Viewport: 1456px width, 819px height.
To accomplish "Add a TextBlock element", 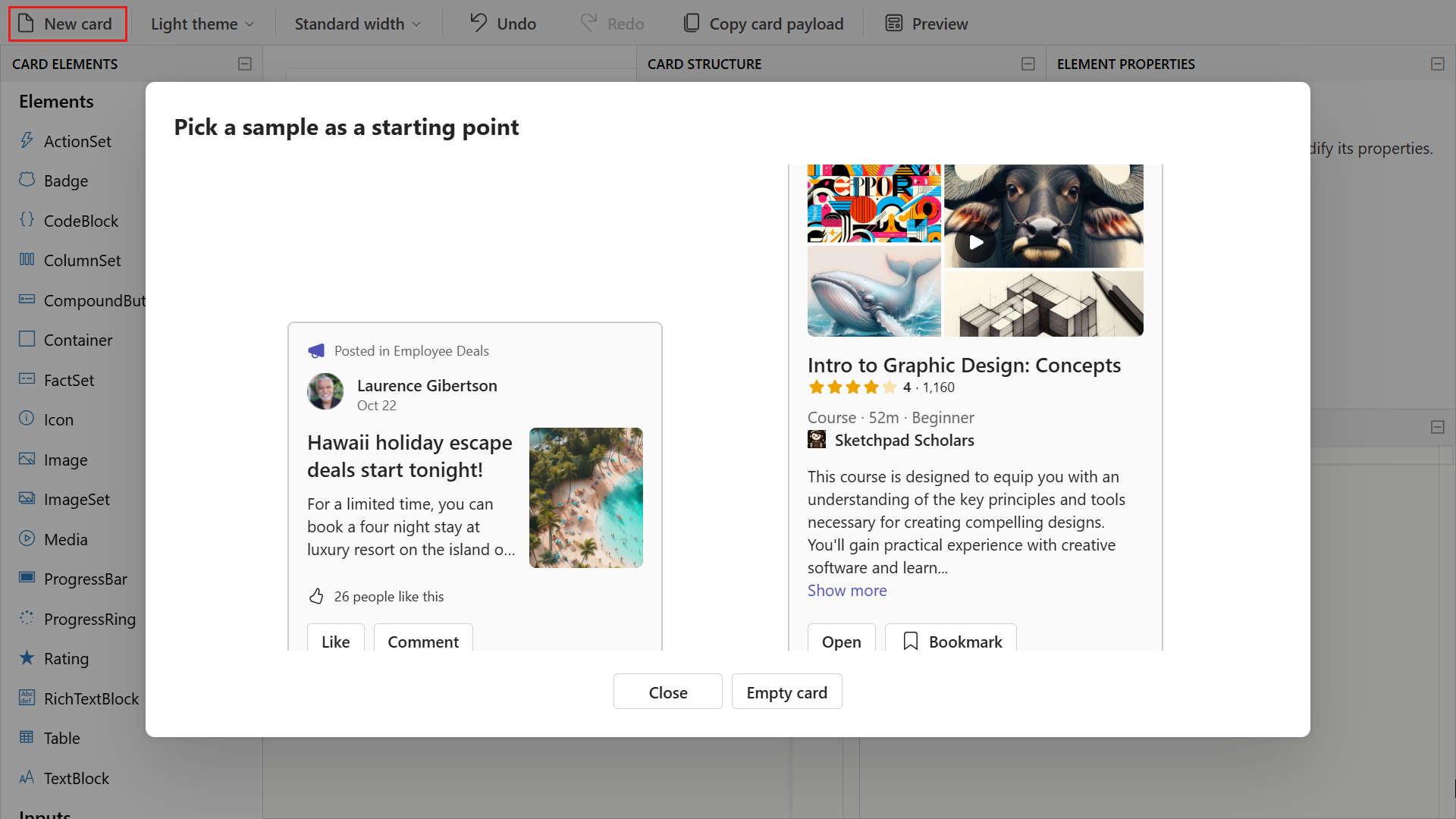I will [77, 778].
